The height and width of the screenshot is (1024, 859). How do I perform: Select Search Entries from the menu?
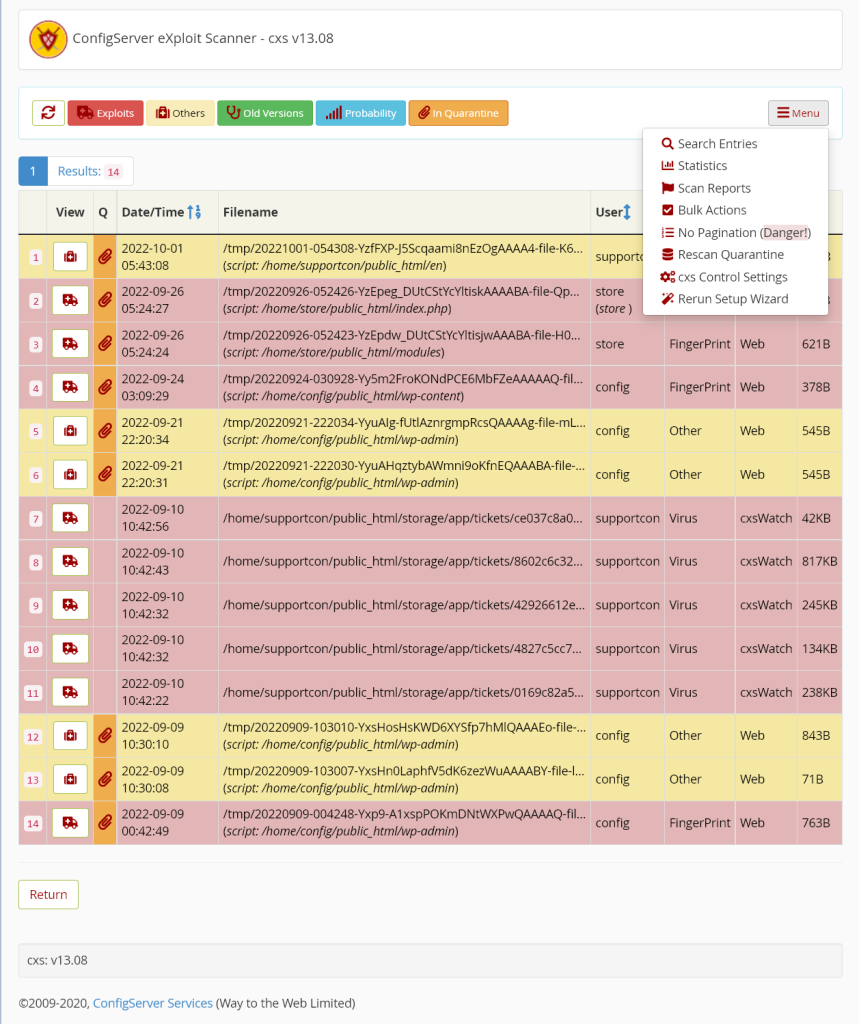[x=717, y=144]
